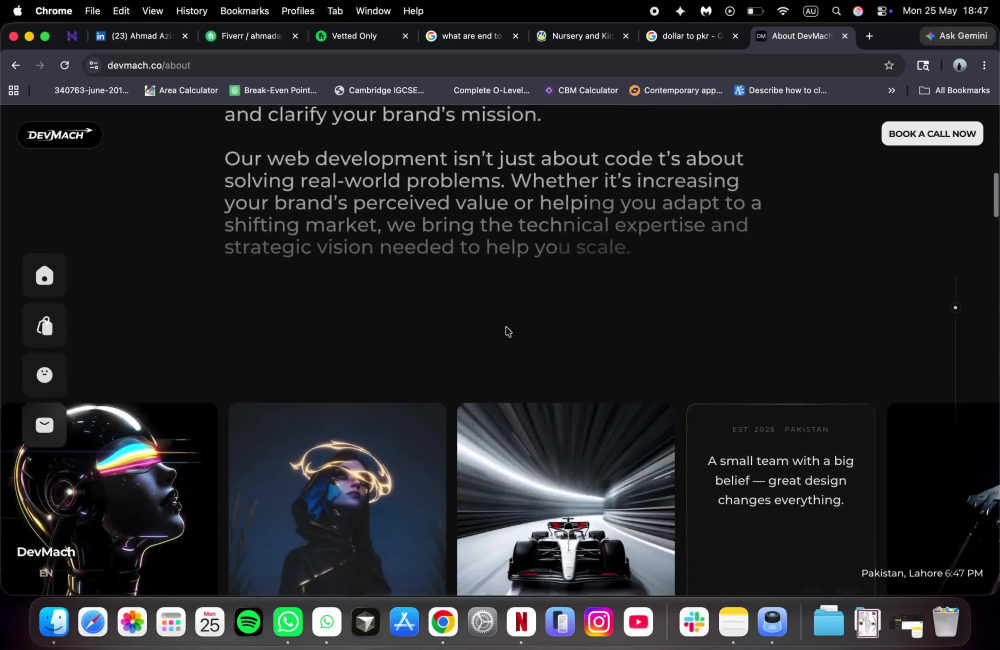Open the Profiles menu in menu bar
The width and height of the screenshot is (1000, 650).
pos(298,11)
